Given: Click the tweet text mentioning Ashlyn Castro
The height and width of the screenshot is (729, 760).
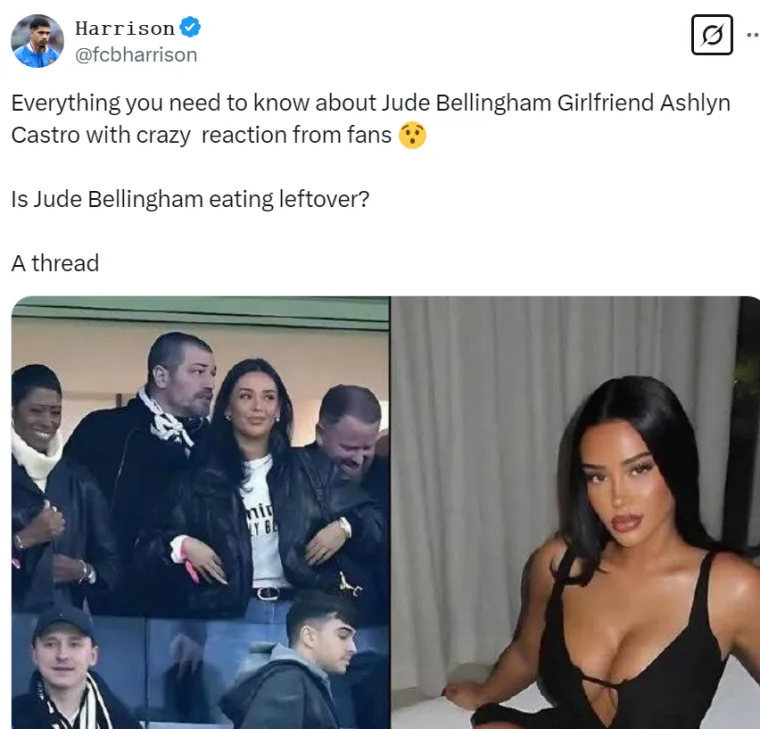Looking at the screenshot, I should tap(371, 119).
